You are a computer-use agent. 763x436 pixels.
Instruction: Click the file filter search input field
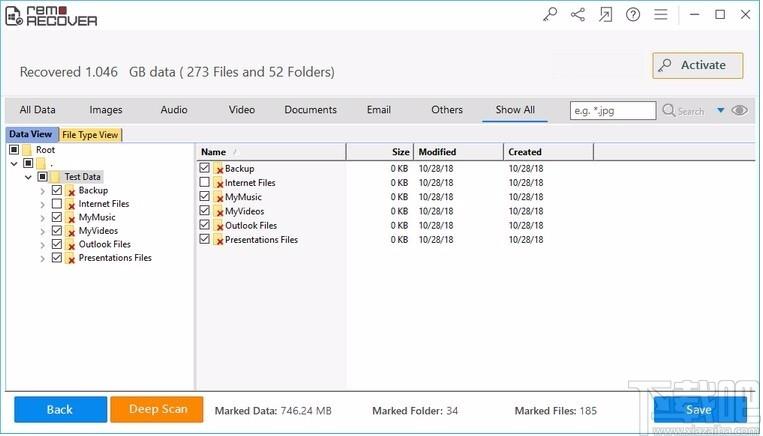[x=612, y=111]
